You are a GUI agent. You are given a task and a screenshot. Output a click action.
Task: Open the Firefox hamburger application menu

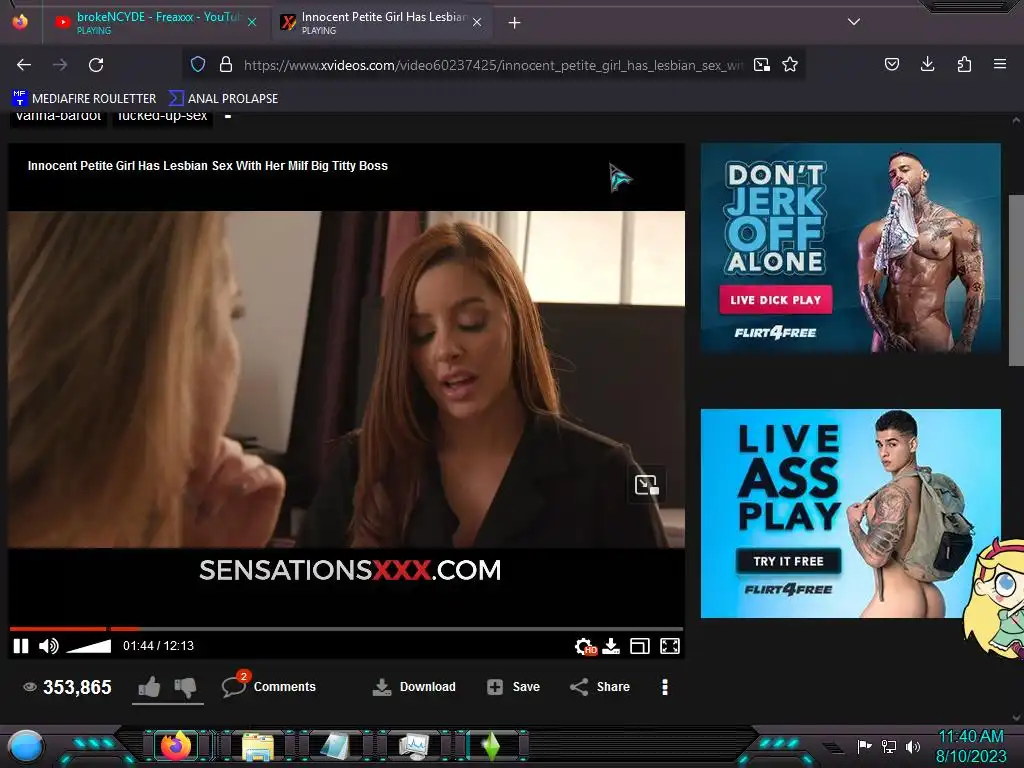pos(999,64)
